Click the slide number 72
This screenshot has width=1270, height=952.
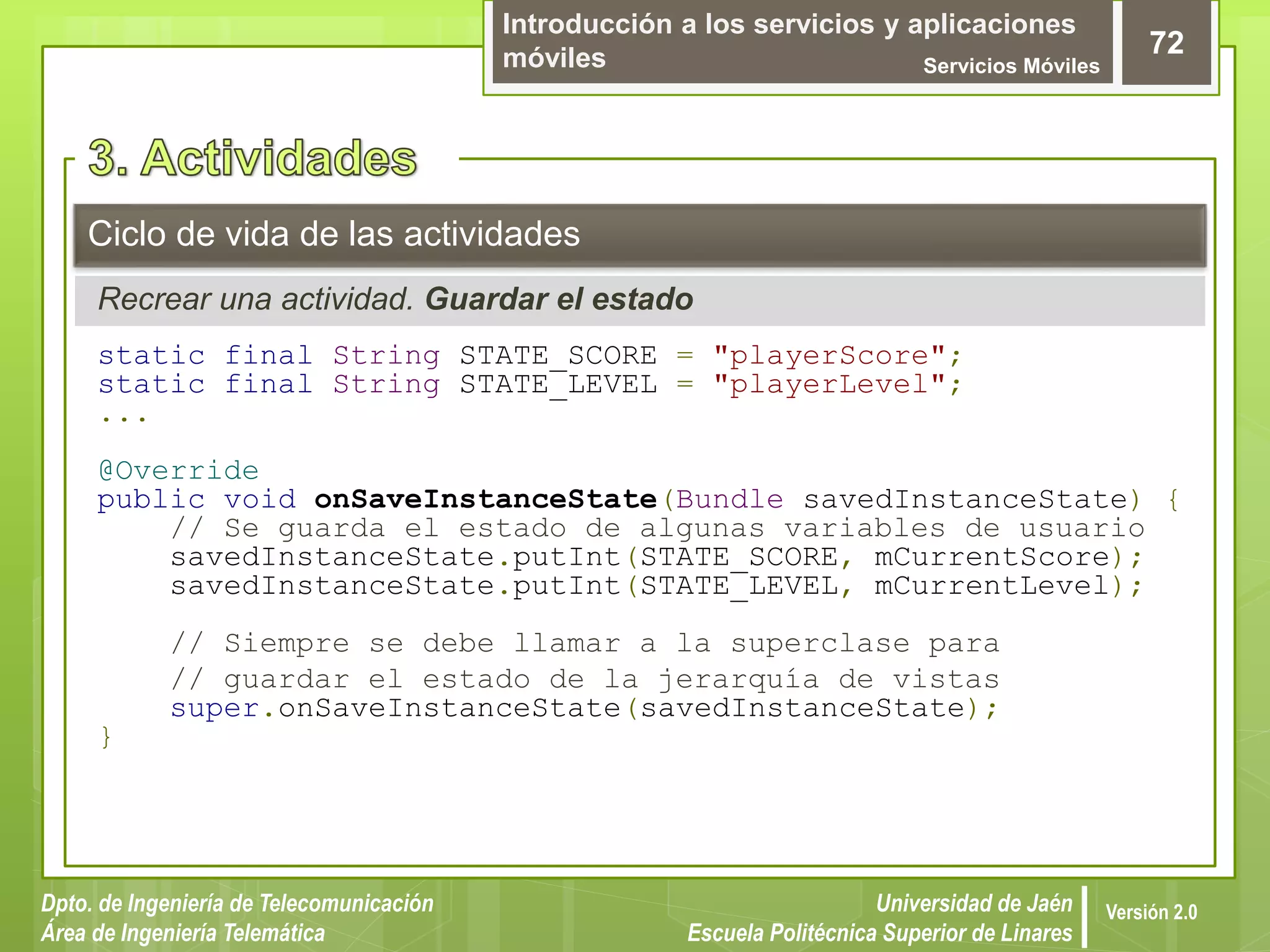1166,43
